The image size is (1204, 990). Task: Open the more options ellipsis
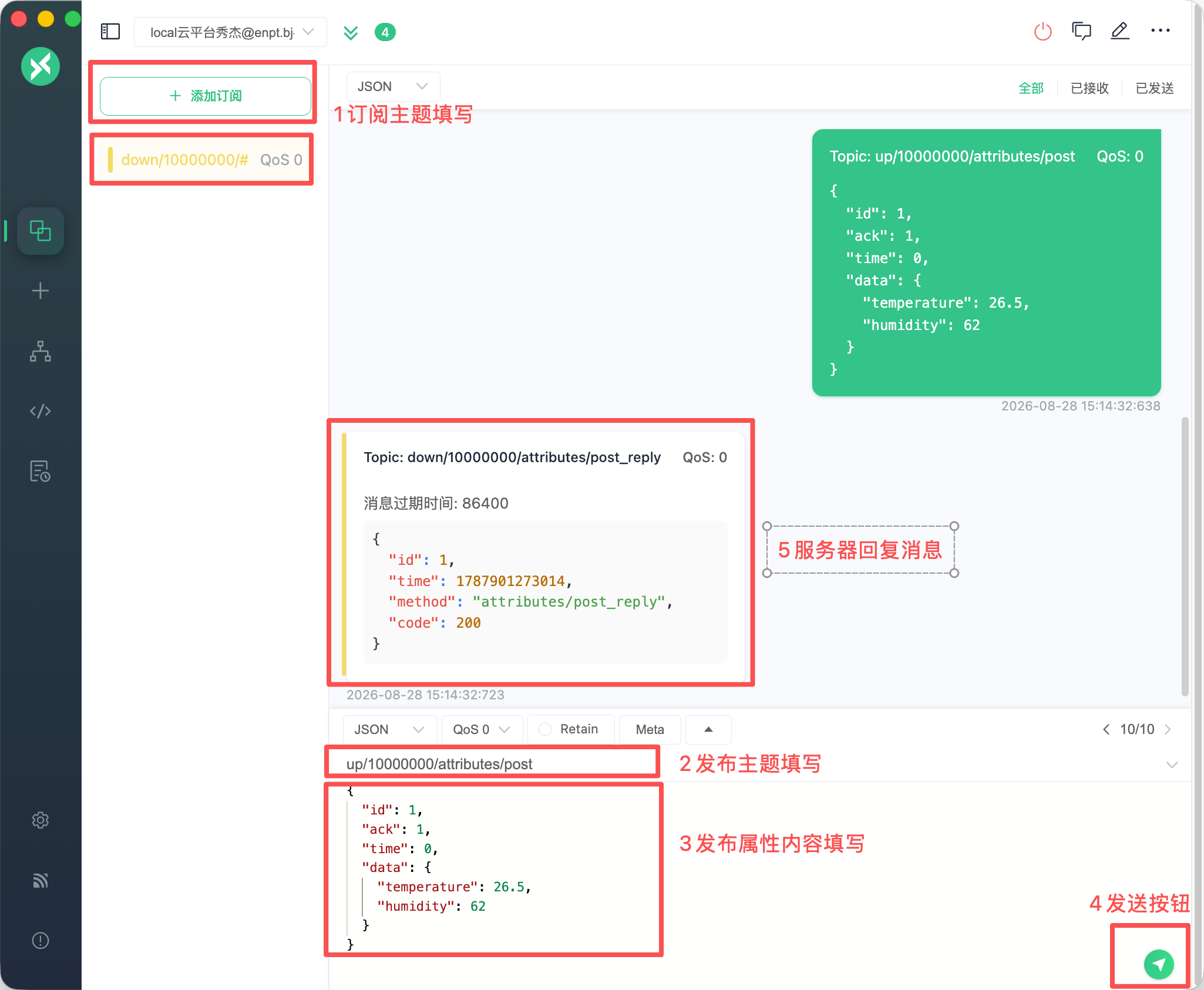(x=1160, y=31)
